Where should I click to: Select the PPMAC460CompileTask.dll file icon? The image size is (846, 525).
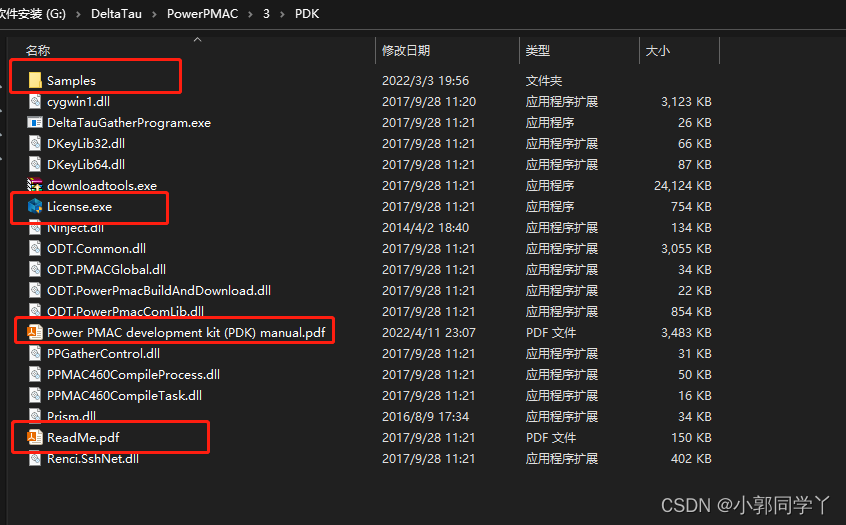(x=35, y=396)
